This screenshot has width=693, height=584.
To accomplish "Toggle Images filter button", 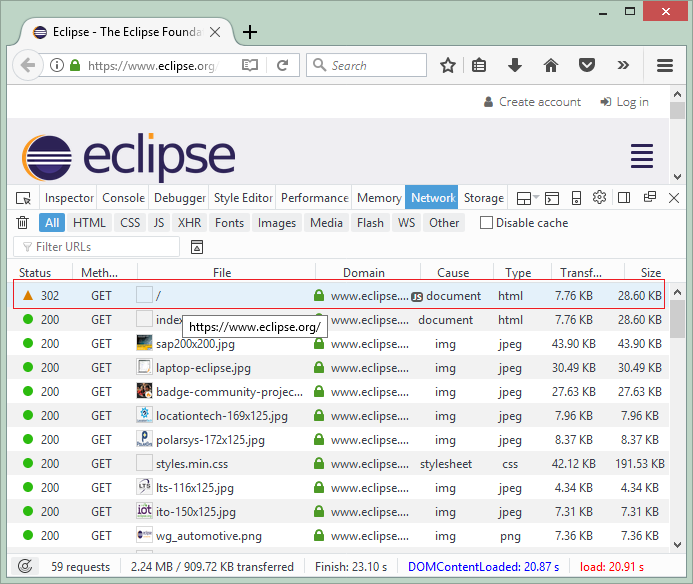I will click(x=277, y=222).
